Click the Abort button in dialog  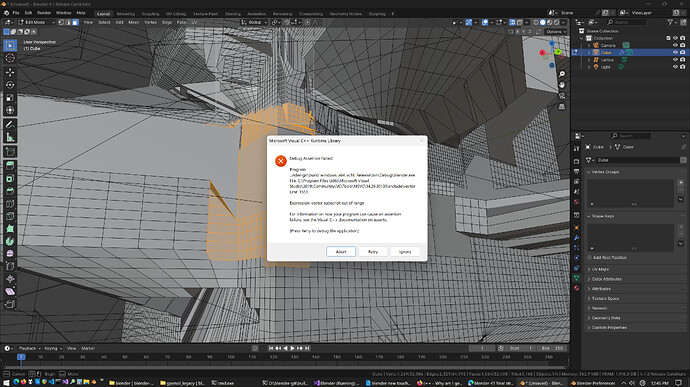point(341,251)
